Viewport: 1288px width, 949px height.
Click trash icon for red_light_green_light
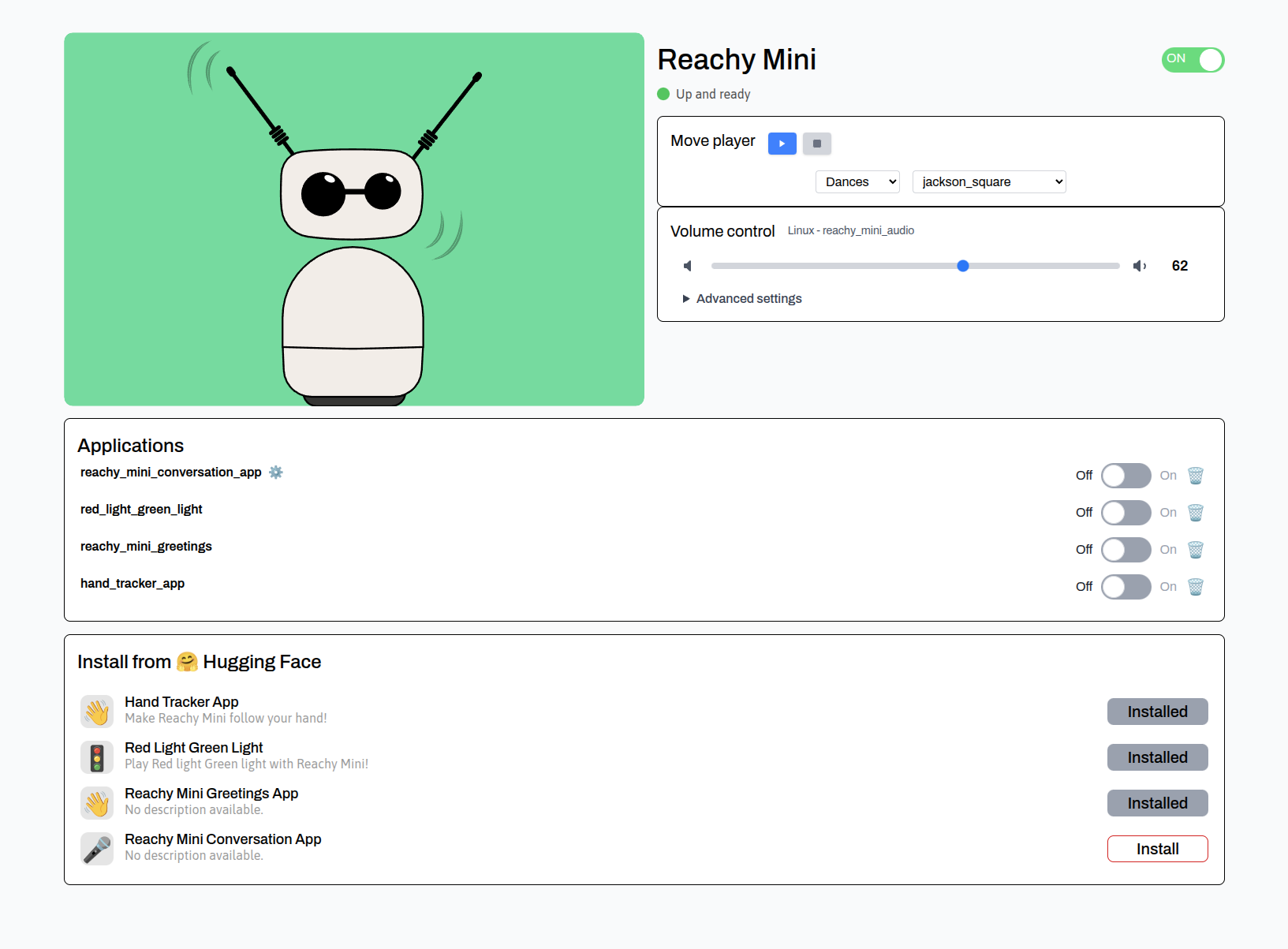[1195, 512]
